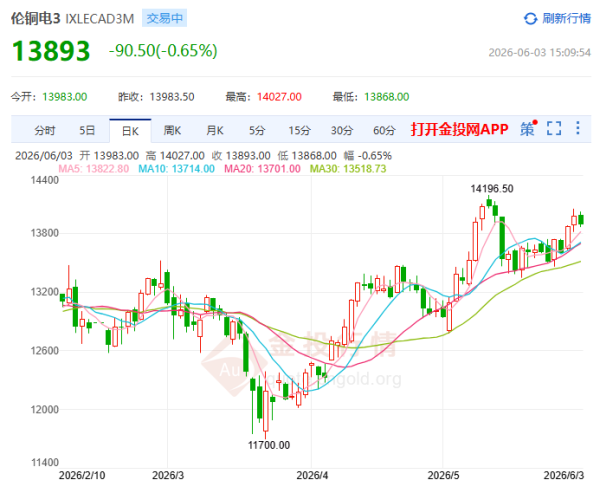
Task: Click the chart high label 14196.50
Action: [x=492, y=189]
